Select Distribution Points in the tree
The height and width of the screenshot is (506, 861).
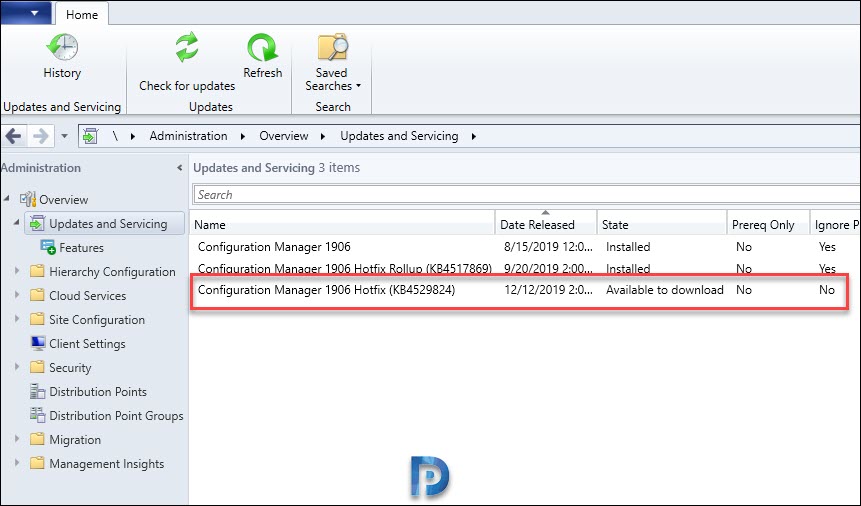(x=98, y=392)
